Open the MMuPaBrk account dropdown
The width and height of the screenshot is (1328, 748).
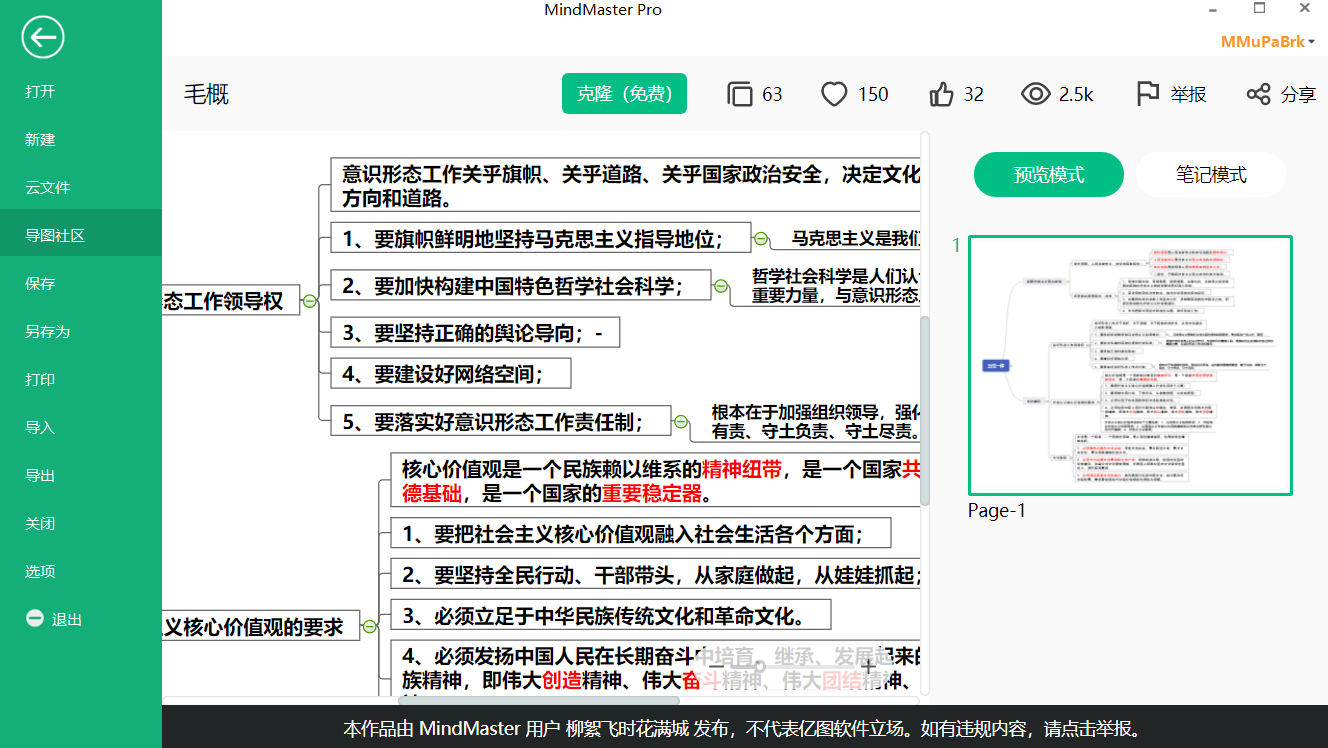coord(1267,42)
